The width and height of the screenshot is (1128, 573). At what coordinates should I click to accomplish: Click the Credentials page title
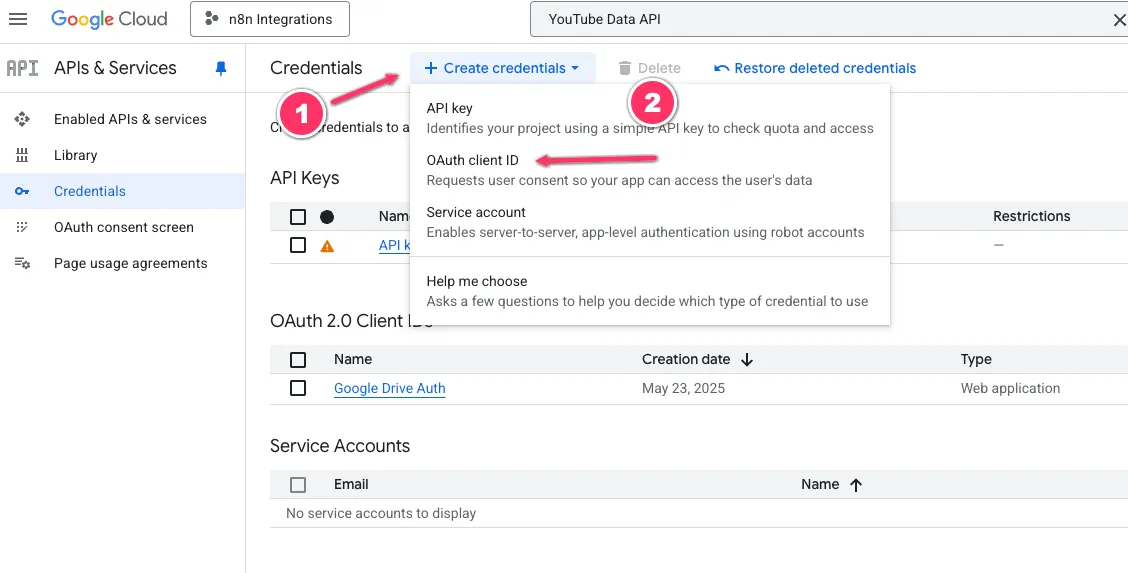317,68
